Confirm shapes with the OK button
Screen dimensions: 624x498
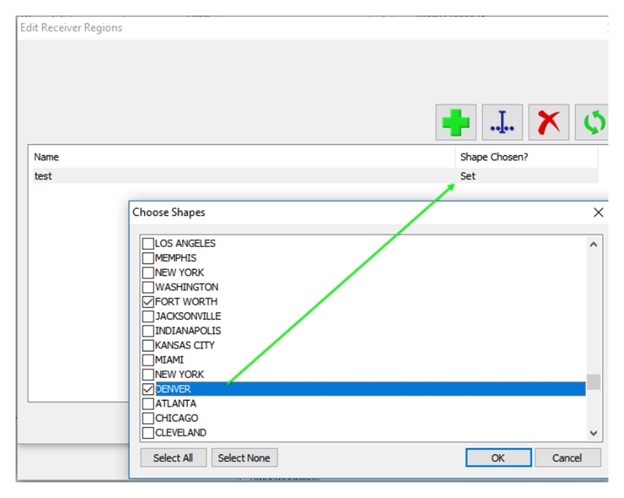coord(498,458)
